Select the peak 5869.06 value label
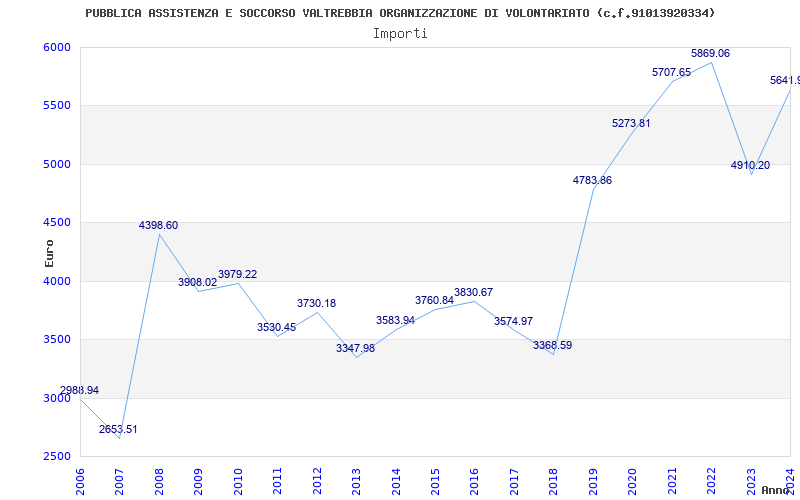Viewport: 800px width, 500px height. tap(711, 53)
